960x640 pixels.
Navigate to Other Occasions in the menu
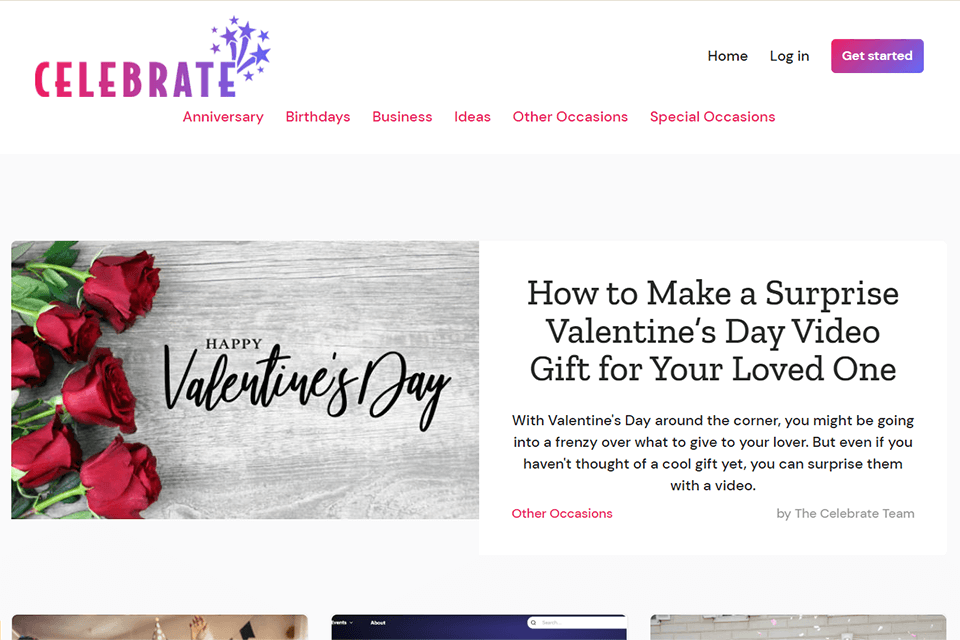pos(570,117)
